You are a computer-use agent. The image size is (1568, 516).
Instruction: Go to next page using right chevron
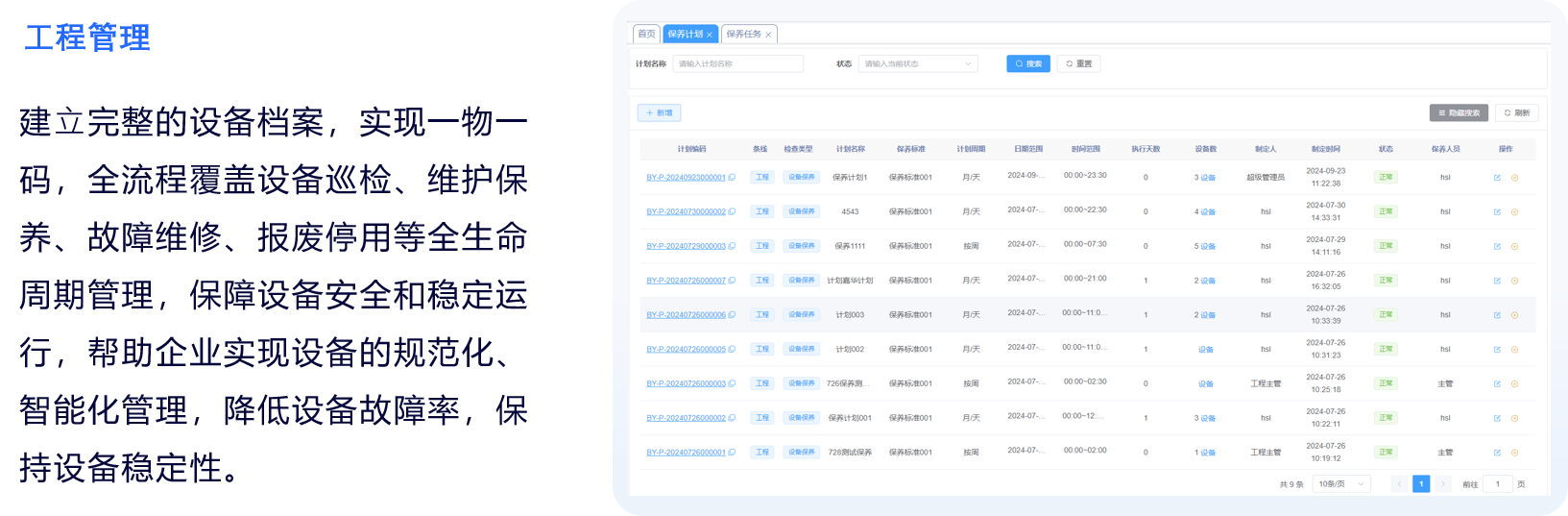(x=1442, y=484)
